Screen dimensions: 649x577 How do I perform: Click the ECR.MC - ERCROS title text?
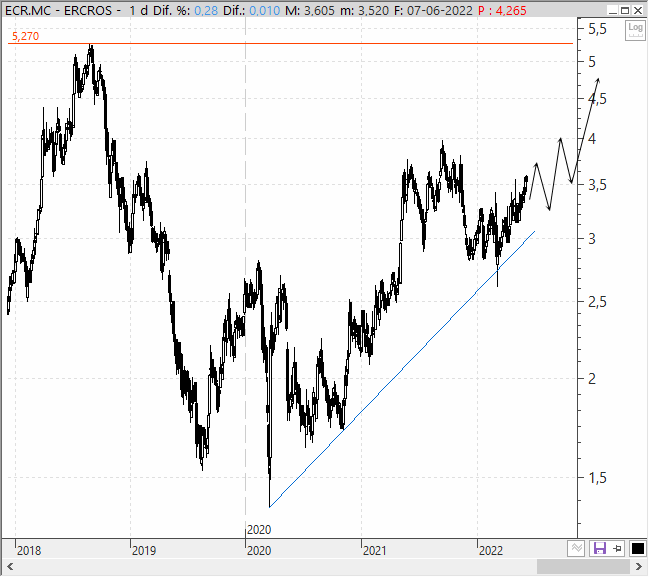coord(58,10)
